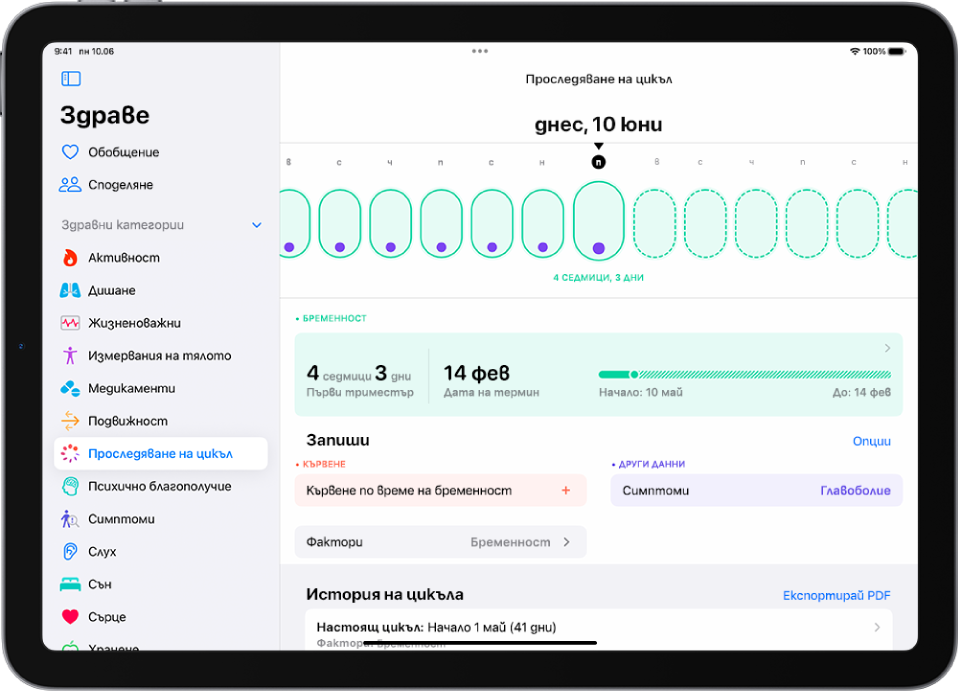
Task: Tap the 4 седмици 3 дни summary
Action: [359, 373]
